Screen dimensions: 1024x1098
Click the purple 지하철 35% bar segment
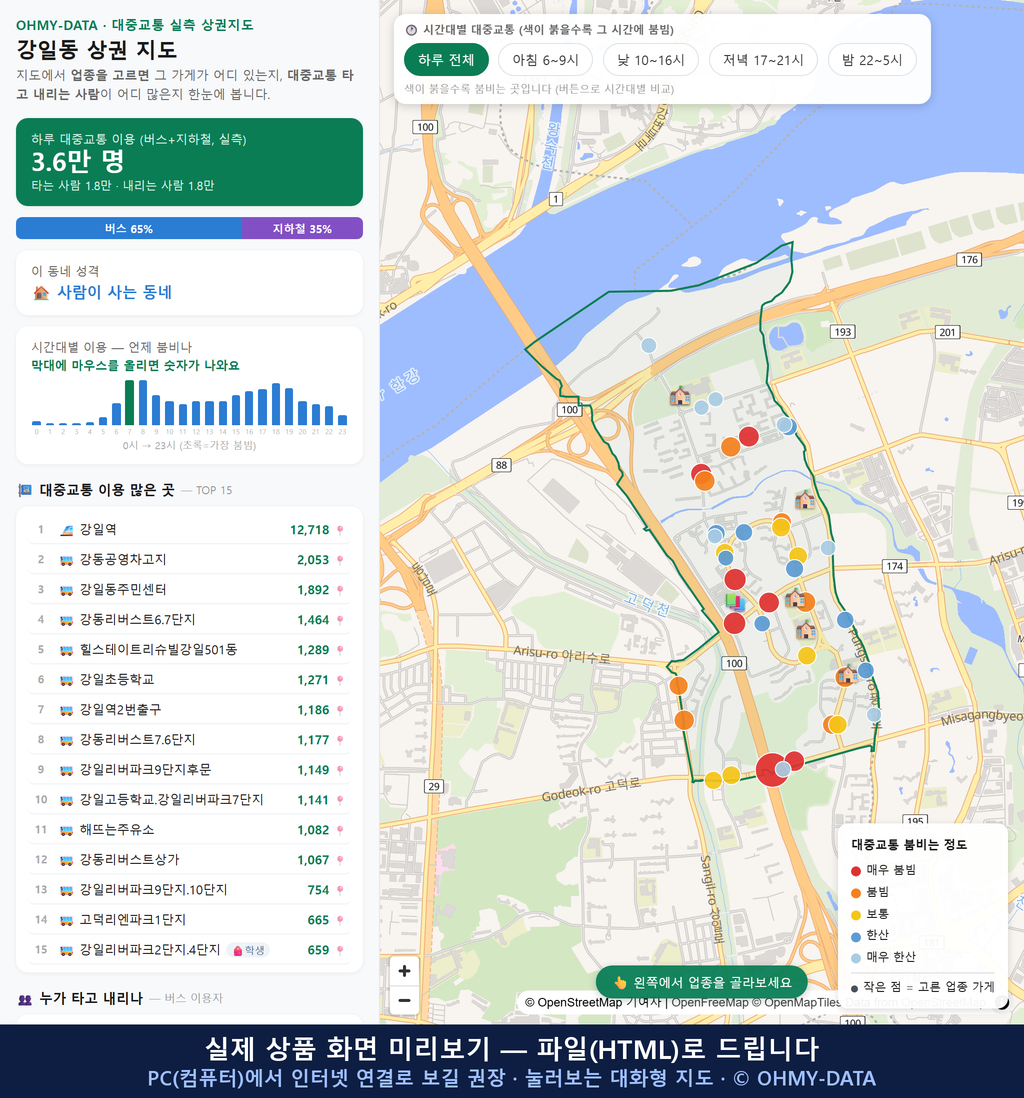tap(303, 228)
